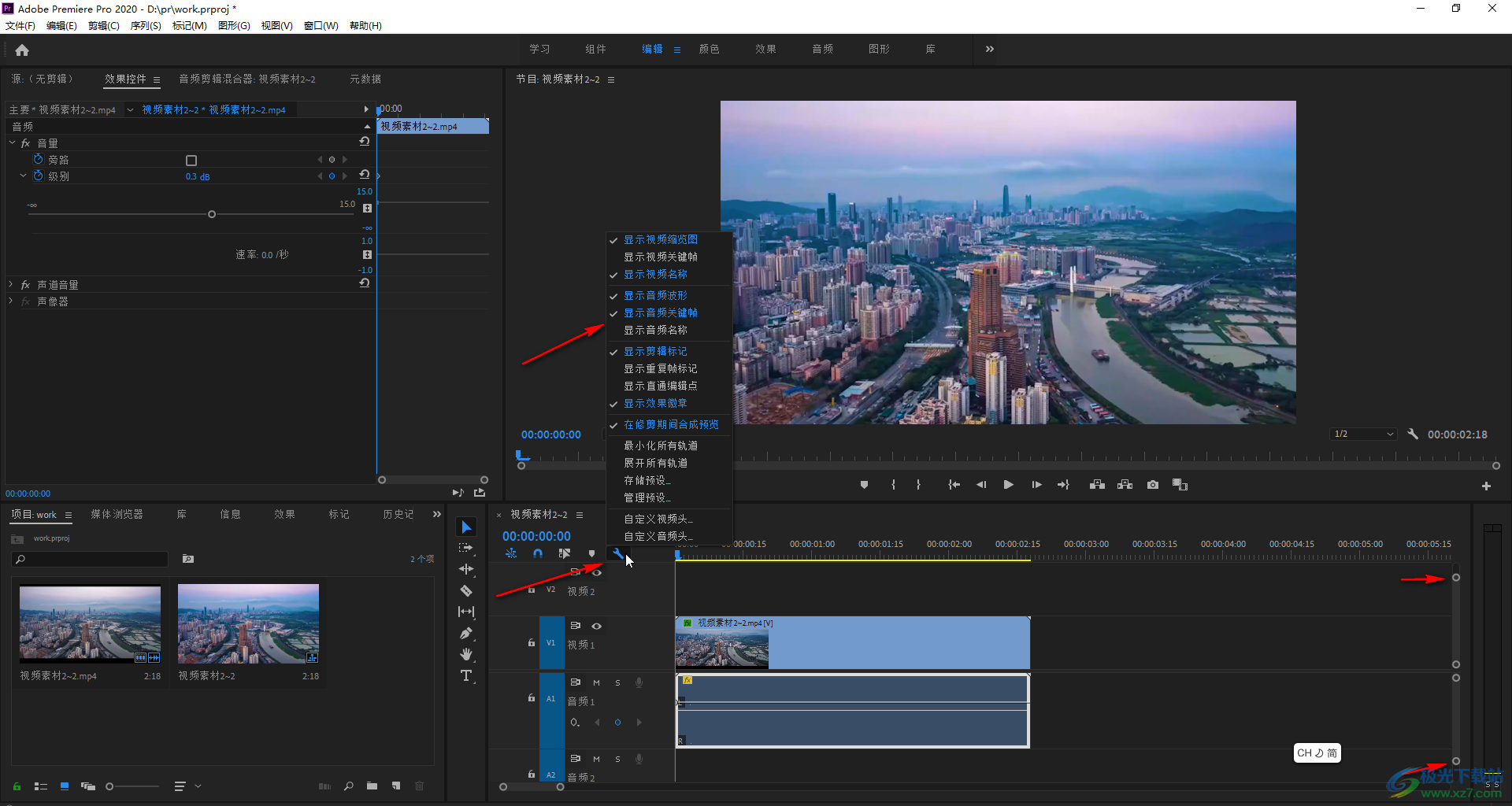Image resolution: width=1512 pixels, height=806 pixels.
Task: Open comparison view in program monitor
Action: point(1180,485)
